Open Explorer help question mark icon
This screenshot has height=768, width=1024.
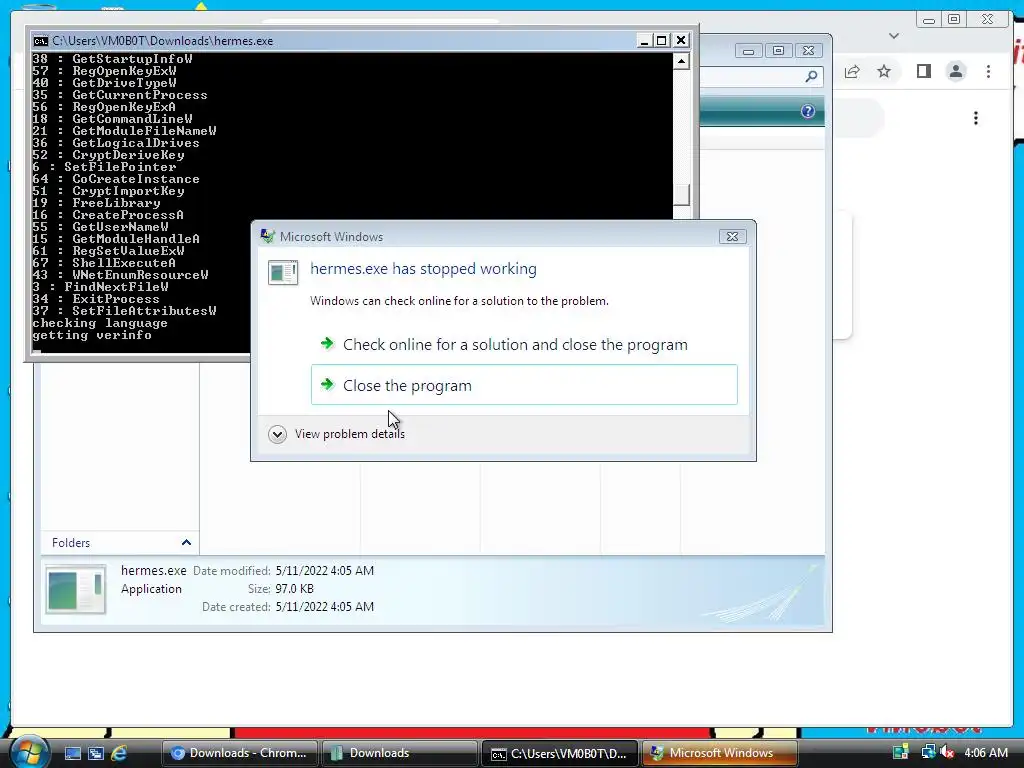coord(808,111)
